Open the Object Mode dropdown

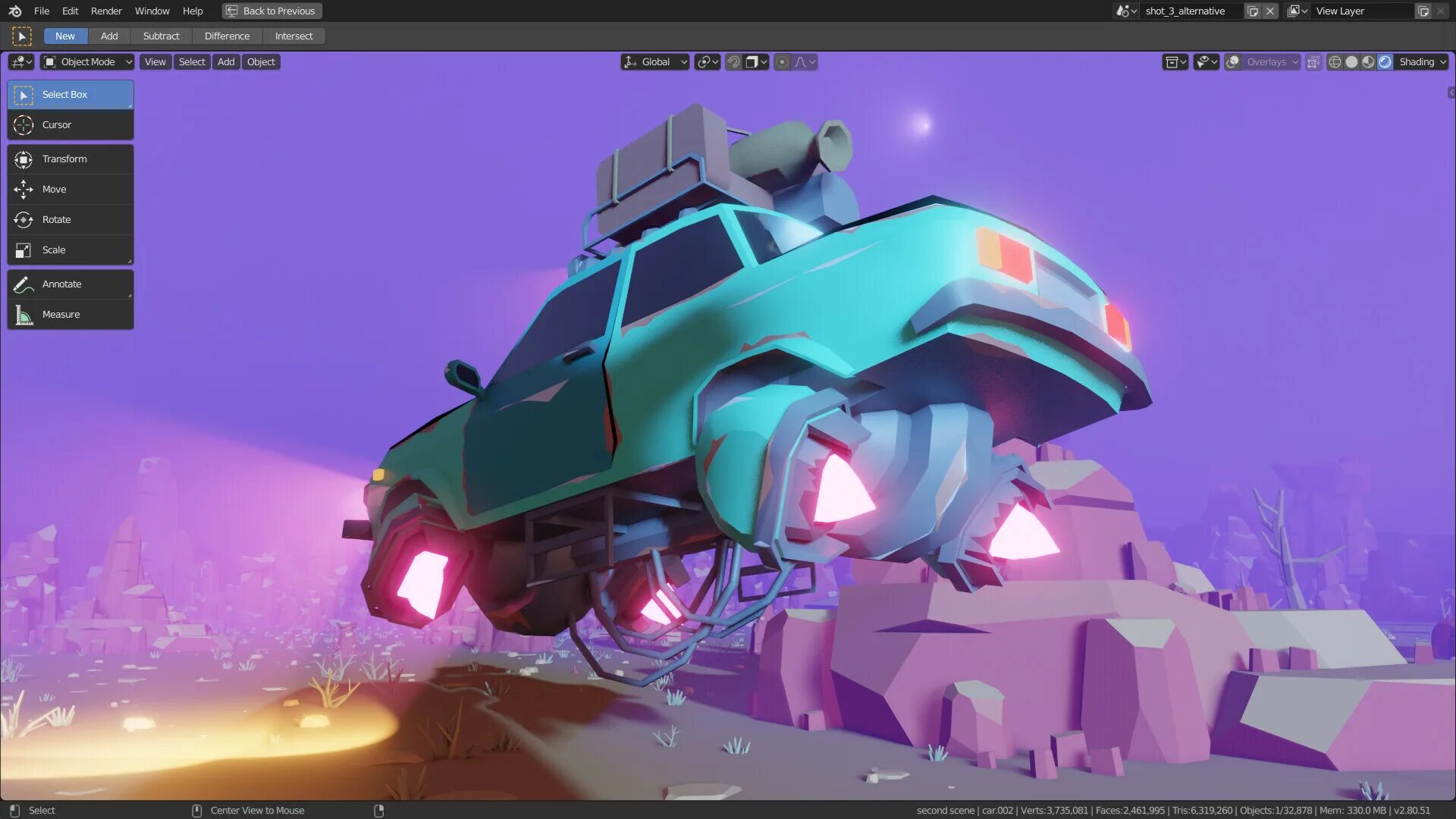coord(88,62)
